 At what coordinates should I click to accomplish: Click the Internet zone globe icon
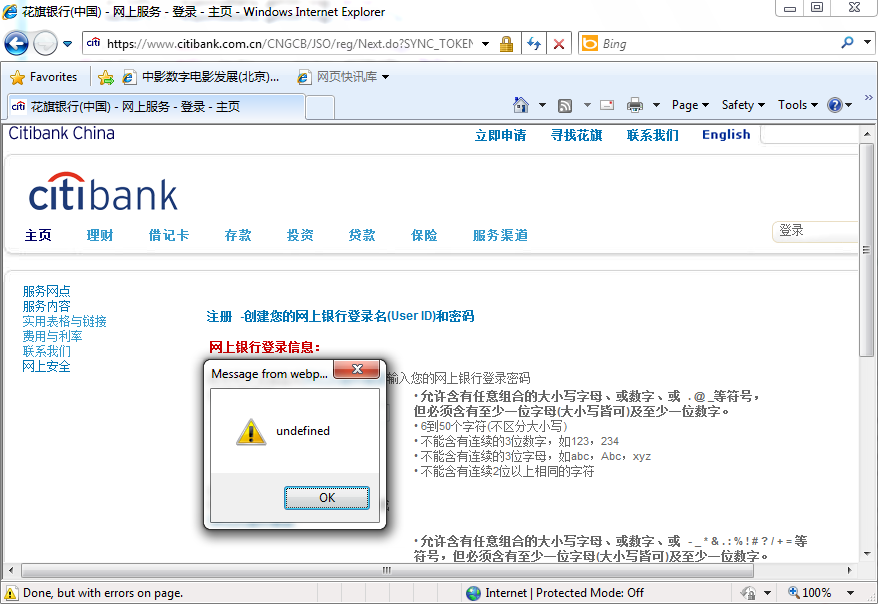[473, 593]
